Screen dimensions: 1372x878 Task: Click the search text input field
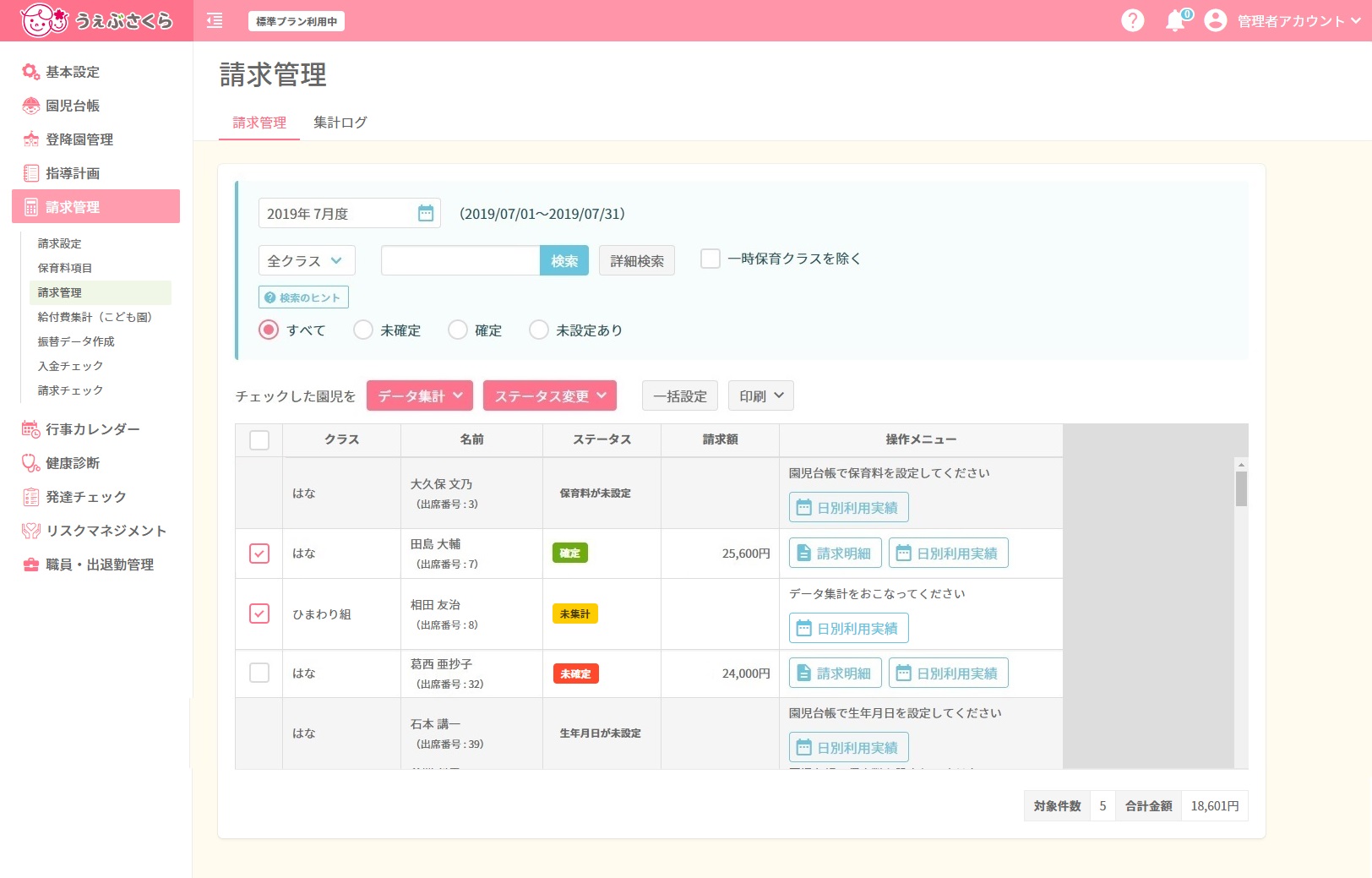460,260
